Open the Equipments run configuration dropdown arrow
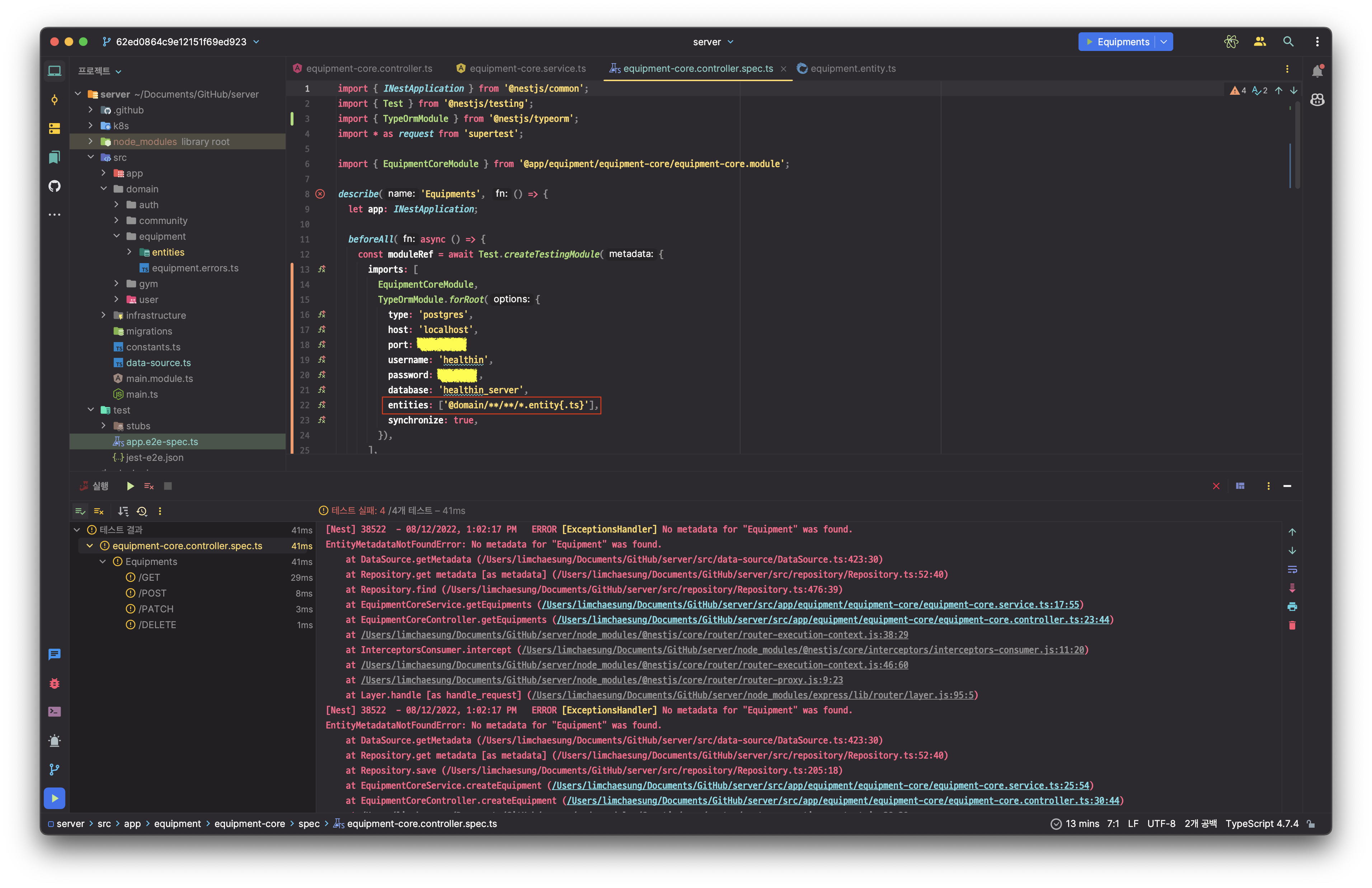Viewport: 1372px width, 888px height. (1164, 42)
